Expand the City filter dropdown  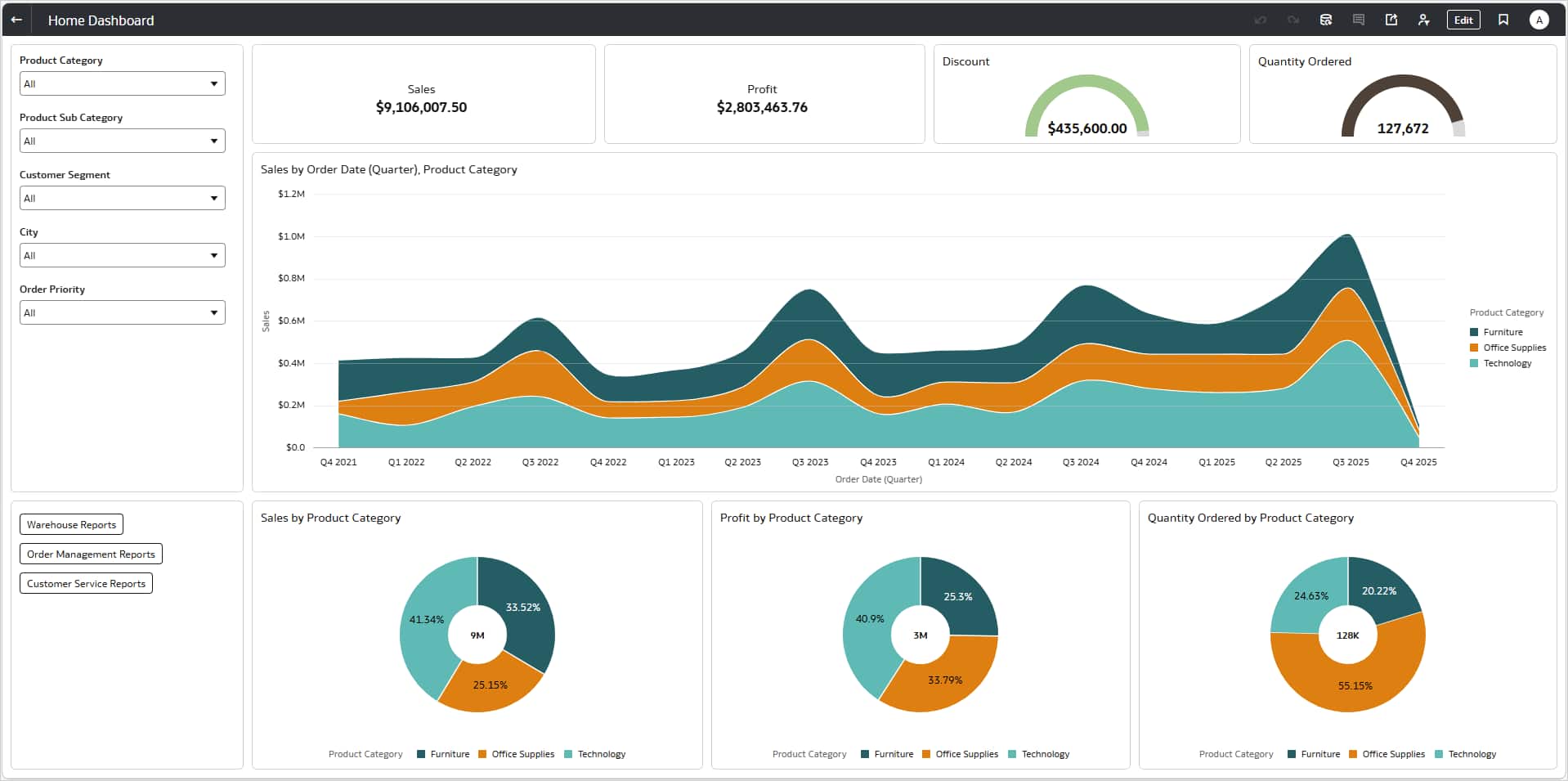point(123,255)
